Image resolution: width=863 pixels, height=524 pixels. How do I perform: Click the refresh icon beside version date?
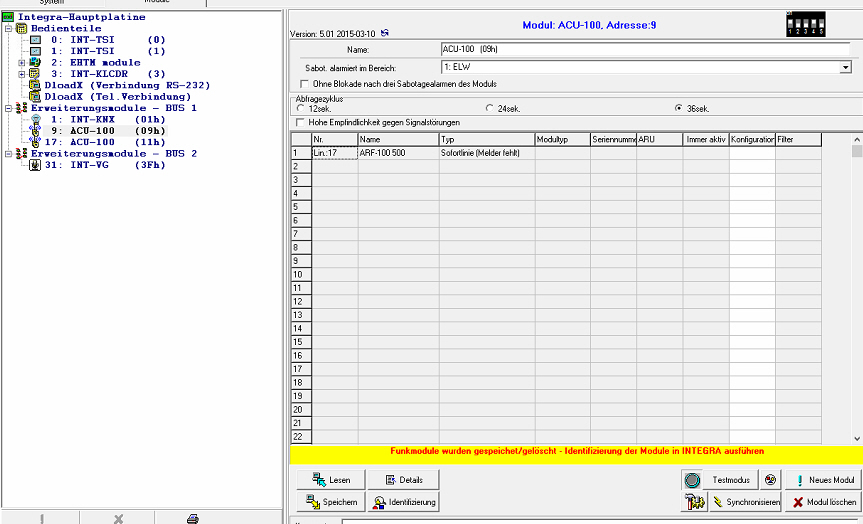tap(385, 33)
